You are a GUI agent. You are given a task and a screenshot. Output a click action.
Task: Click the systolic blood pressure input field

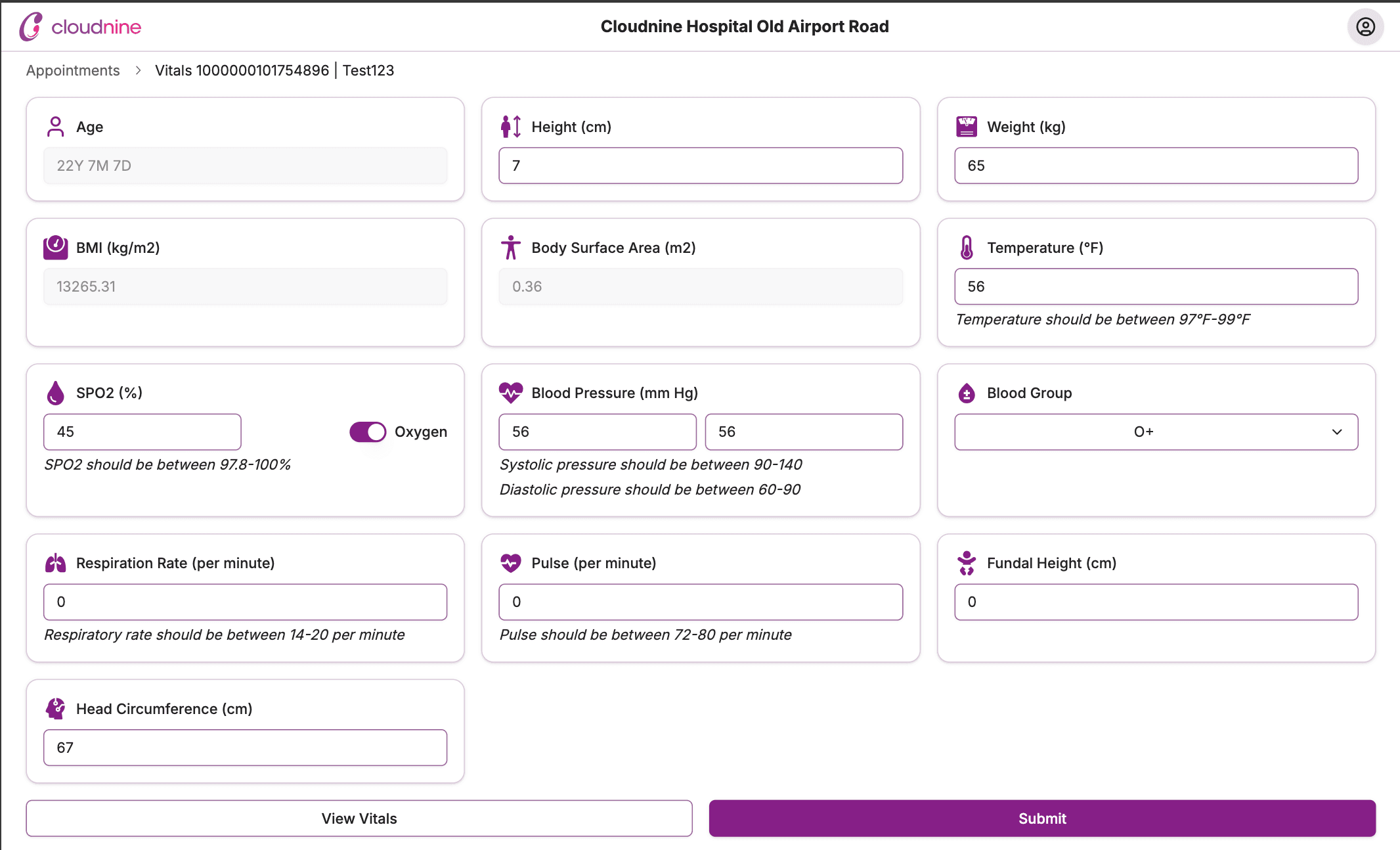[597, 432]
